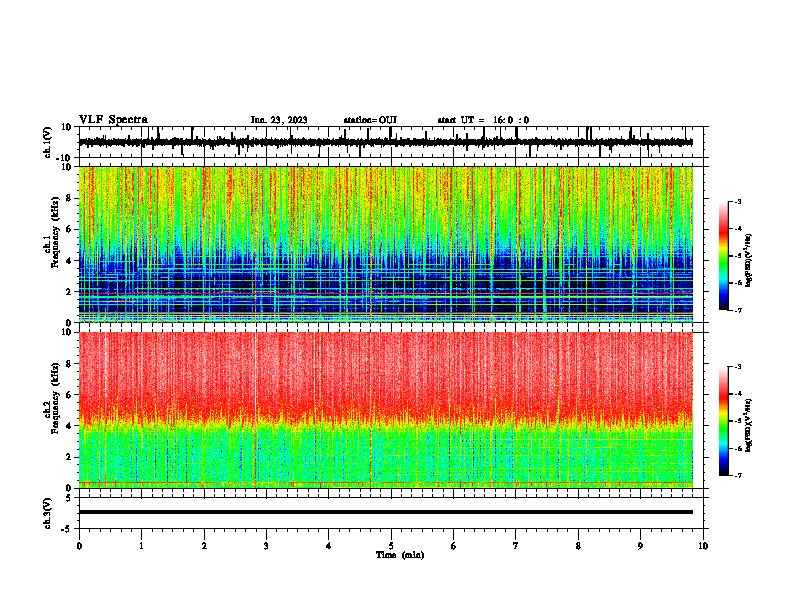This screenshot has width=792, height=612.
Task: Click the ch.1 color scale bar
Action: click(724, 256)
